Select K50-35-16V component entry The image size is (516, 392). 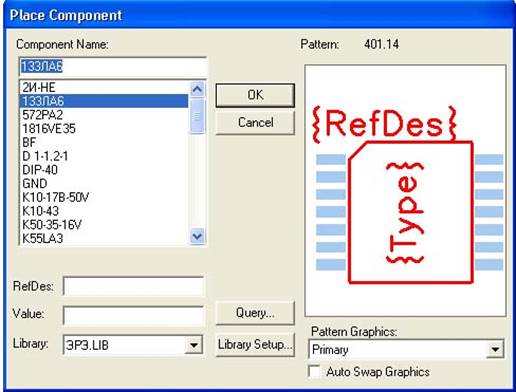(x=104, y=225)
